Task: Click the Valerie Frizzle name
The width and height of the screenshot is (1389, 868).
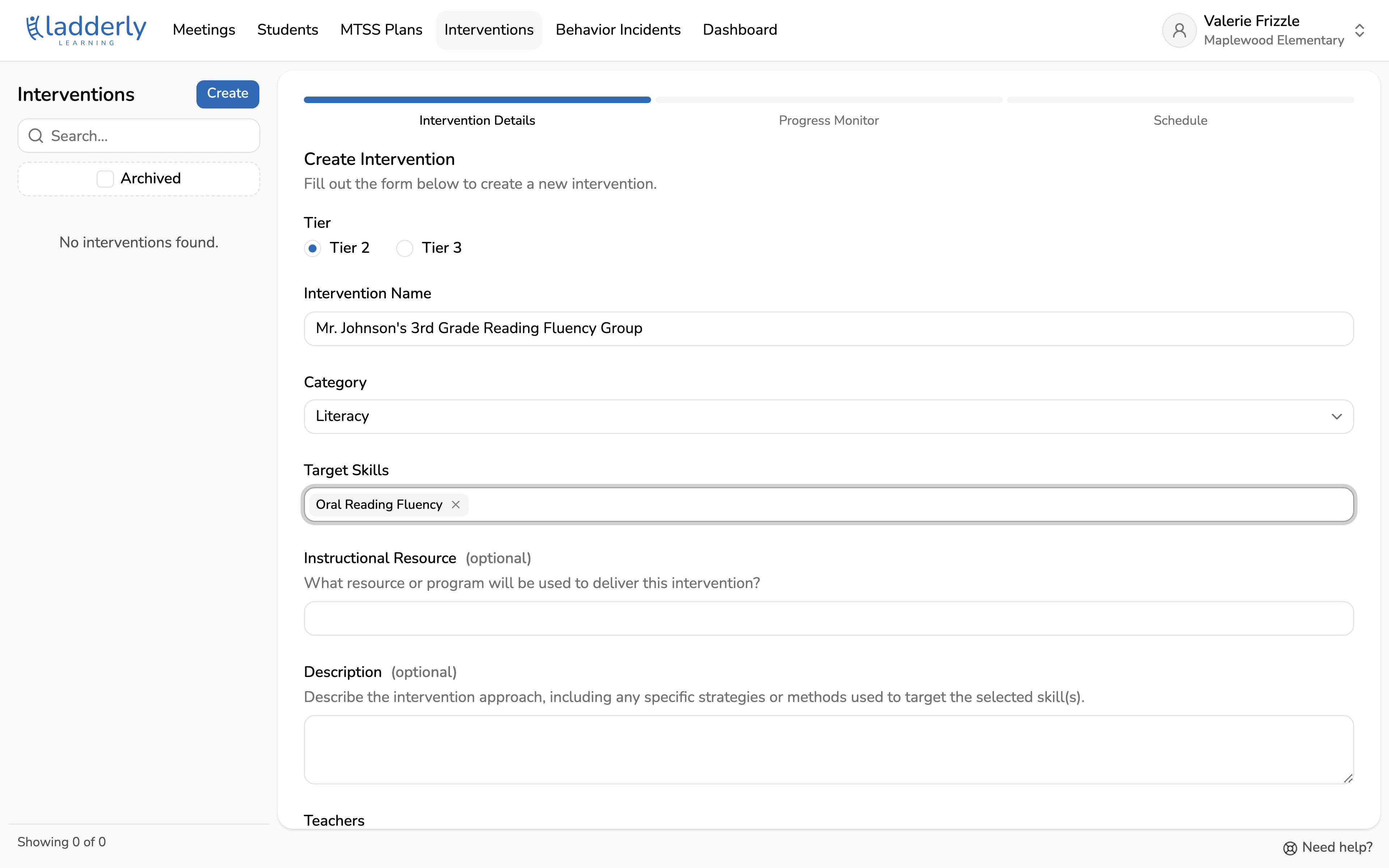Action: click(x=1251, y=21)
